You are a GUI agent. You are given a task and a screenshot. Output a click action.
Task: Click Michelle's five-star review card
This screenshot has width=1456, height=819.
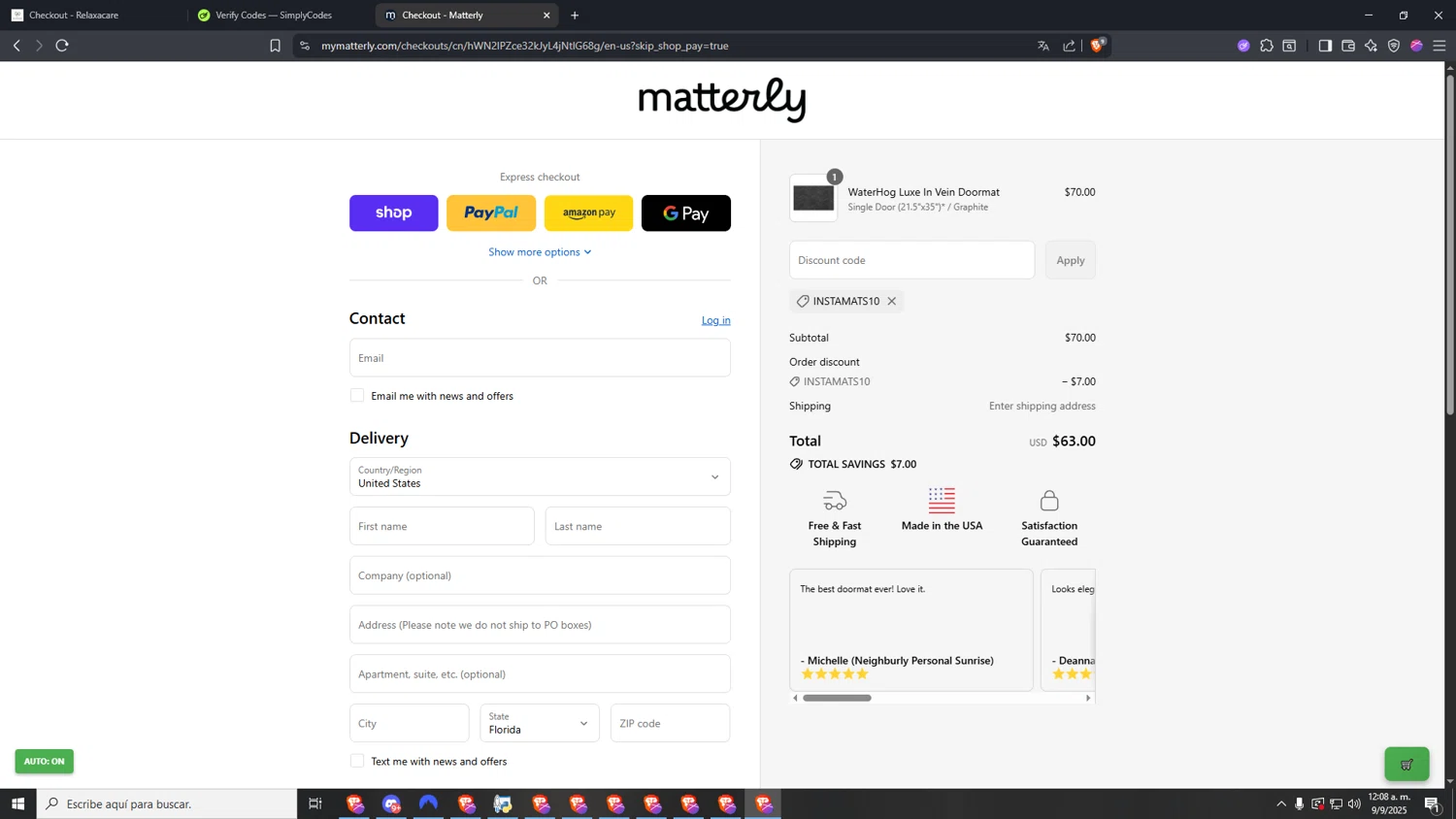[911, 630]
